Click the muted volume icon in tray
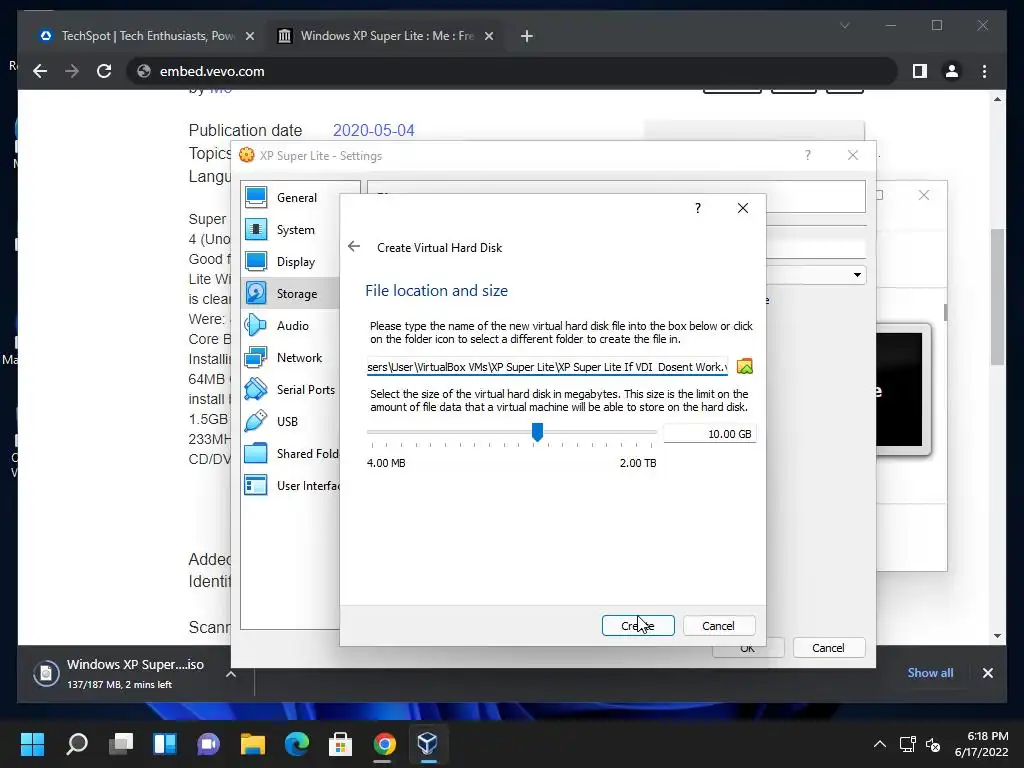Image resolution: width=1024 pixels, height=768 pixels. (x=933, y=744)
